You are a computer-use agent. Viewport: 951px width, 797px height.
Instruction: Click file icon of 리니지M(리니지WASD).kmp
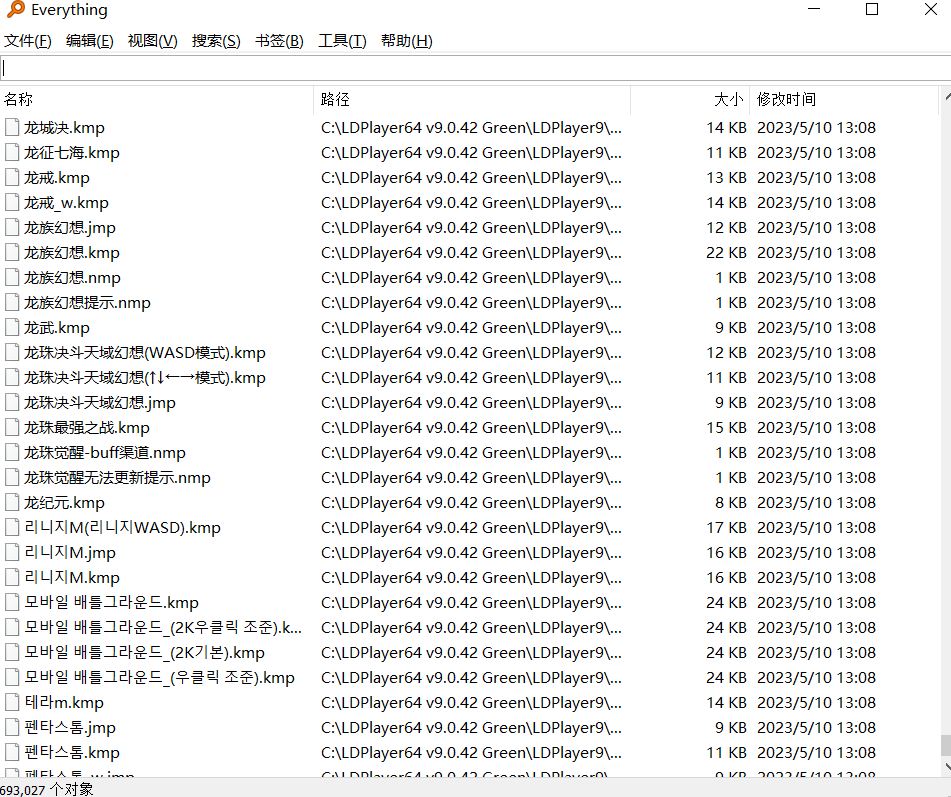pyautogui.click(x=12, y=527)
